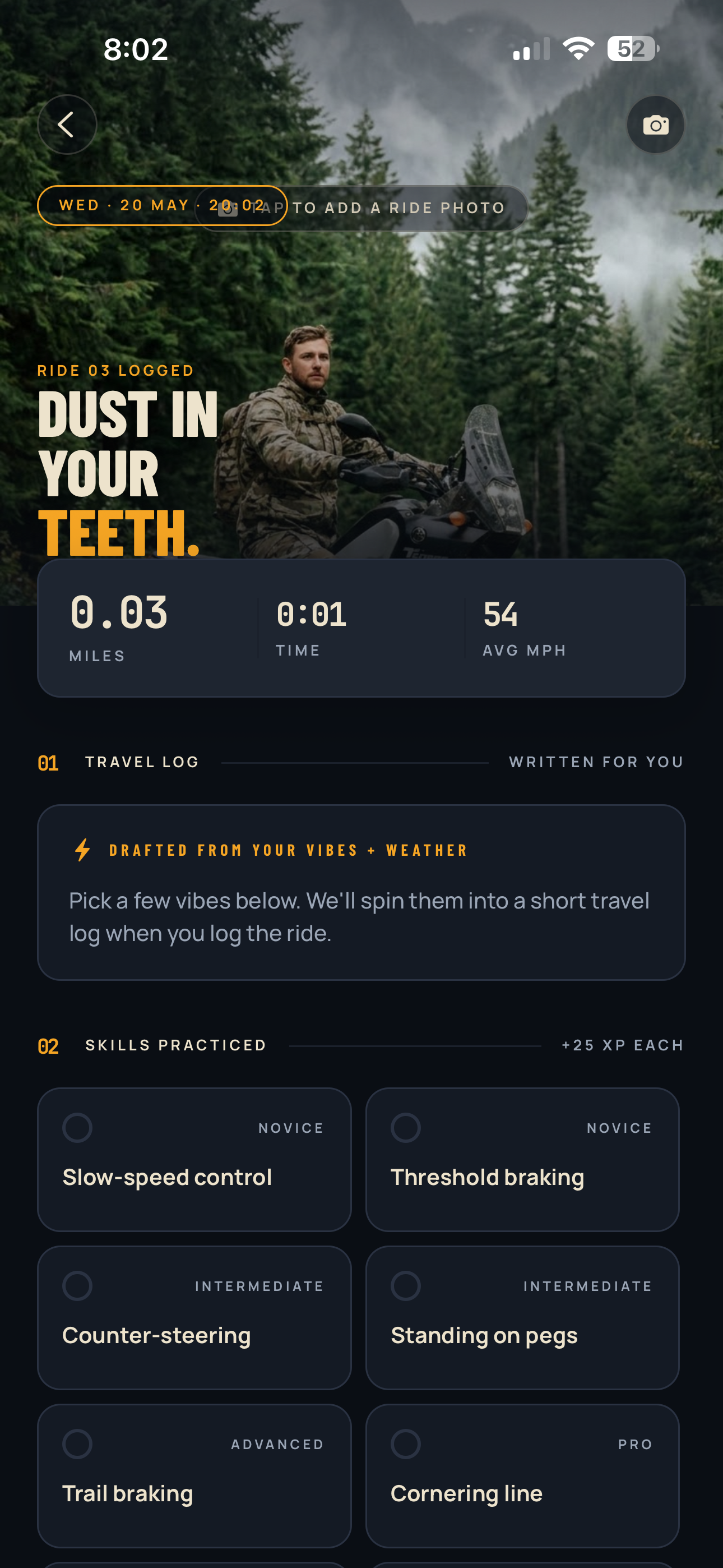
Task: Tap the cellular signal bars
Action: click(531, 49)
